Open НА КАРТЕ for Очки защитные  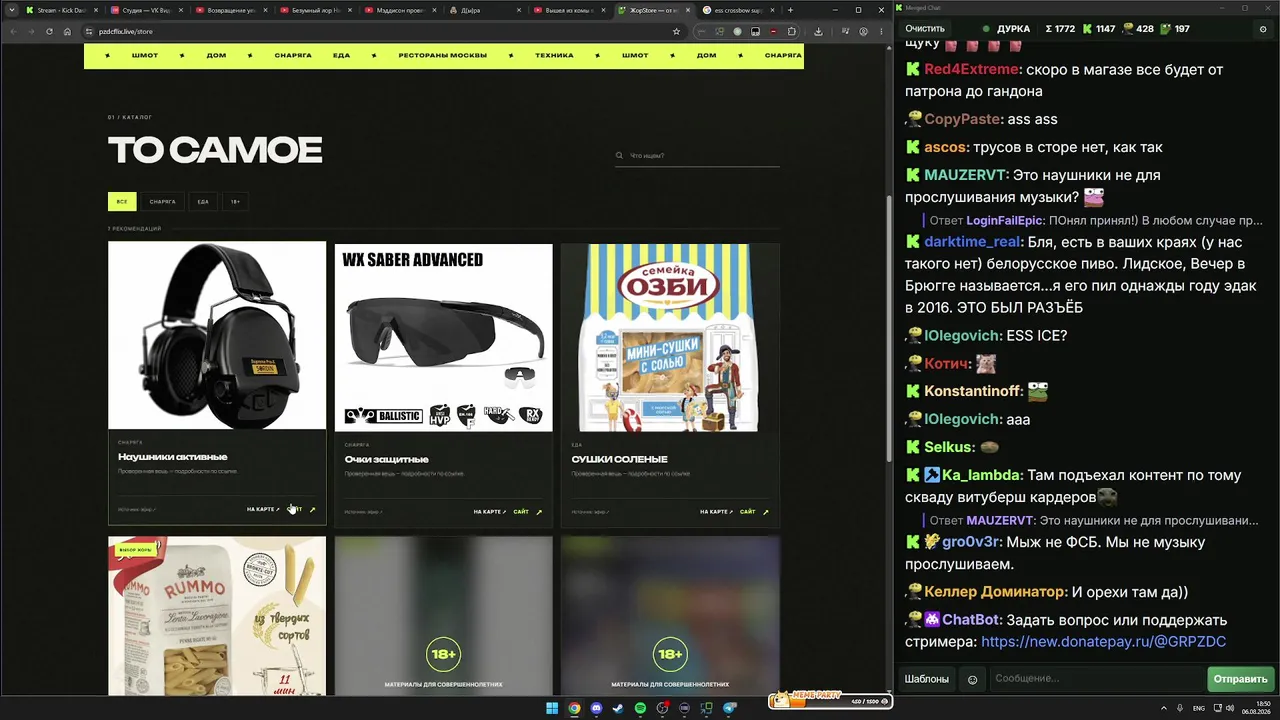coord(490,512)
